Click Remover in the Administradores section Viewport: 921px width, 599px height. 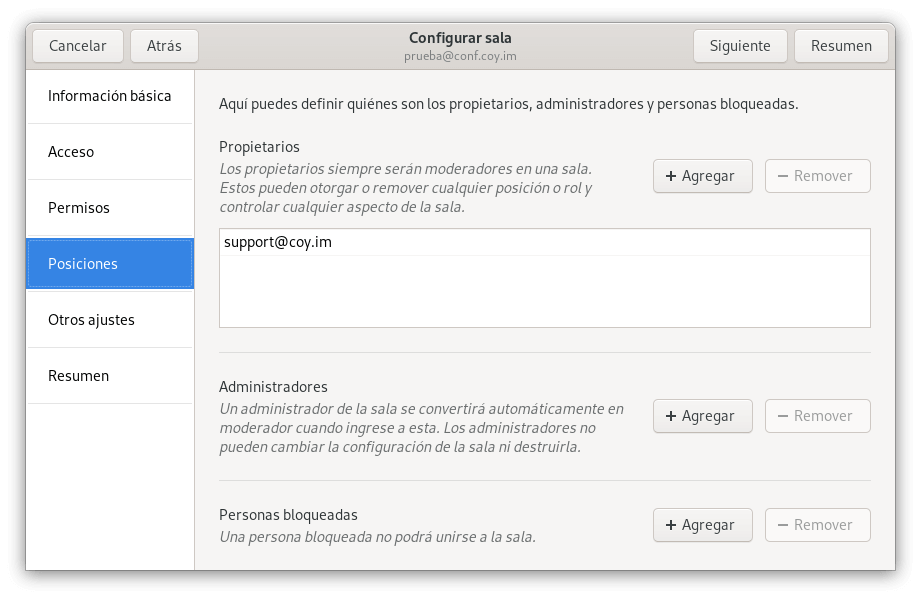click(817, 416)
